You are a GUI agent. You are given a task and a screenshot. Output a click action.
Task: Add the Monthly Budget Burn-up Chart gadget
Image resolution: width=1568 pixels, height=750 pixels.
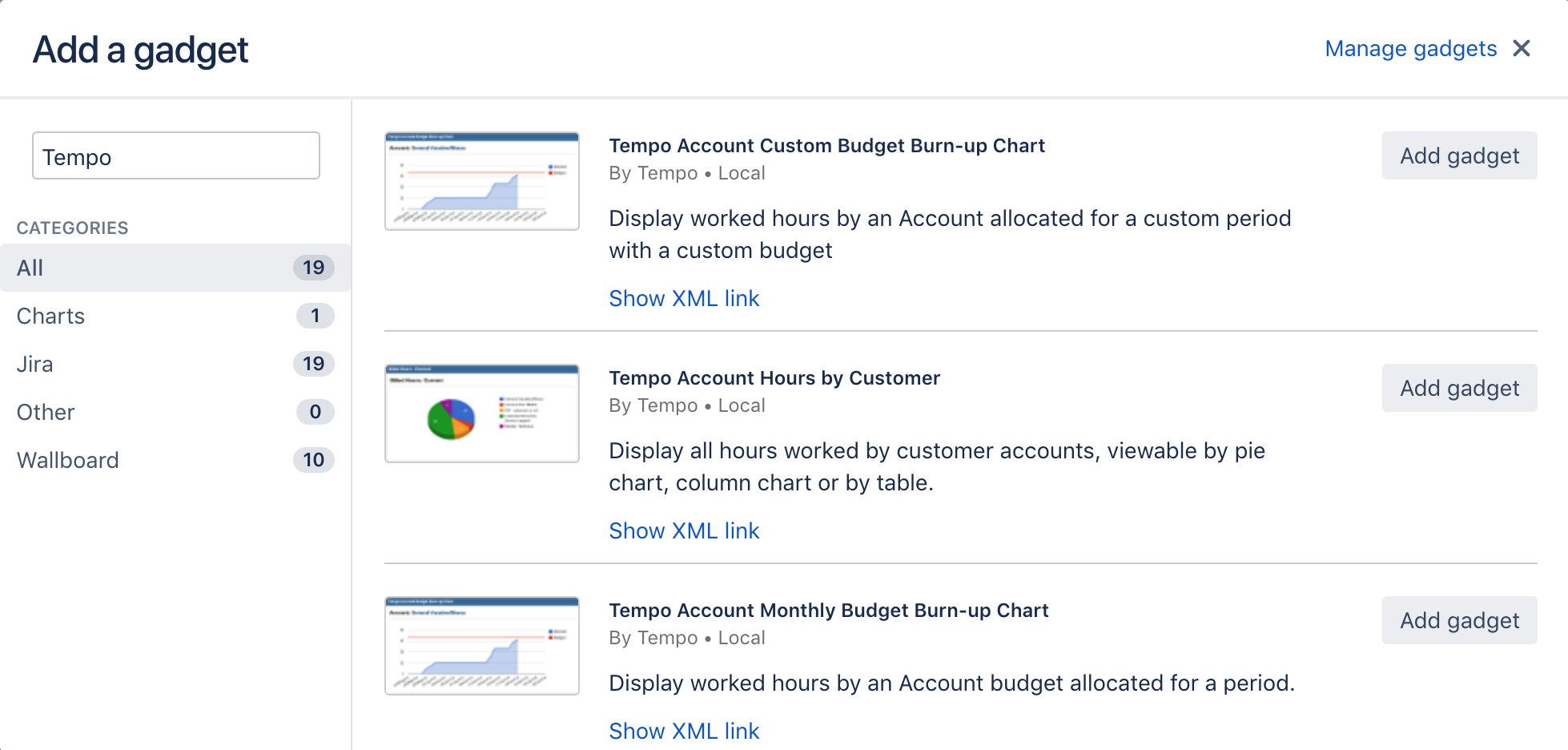(x=1458, y=620)
